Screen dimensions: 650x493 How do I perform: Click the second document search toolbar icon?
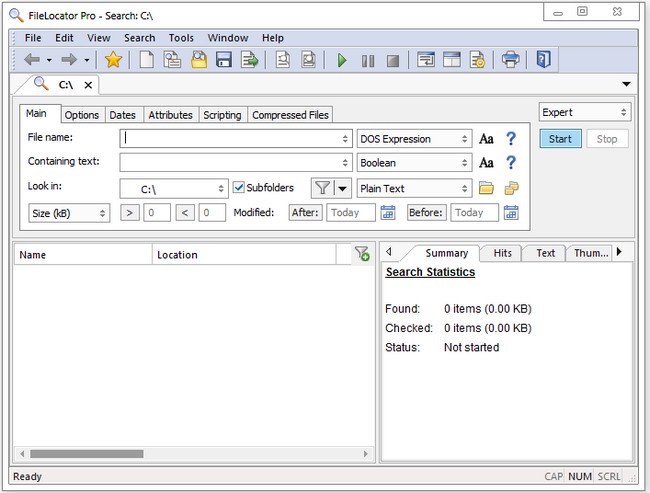point(308,60)
